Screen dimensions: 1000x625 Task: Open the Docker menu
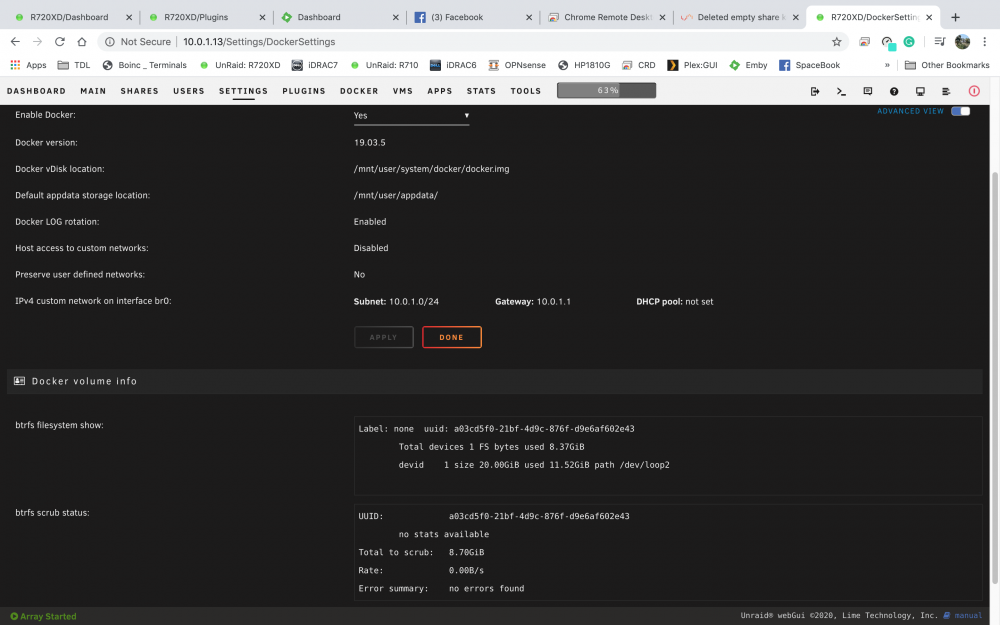point(359,91)
